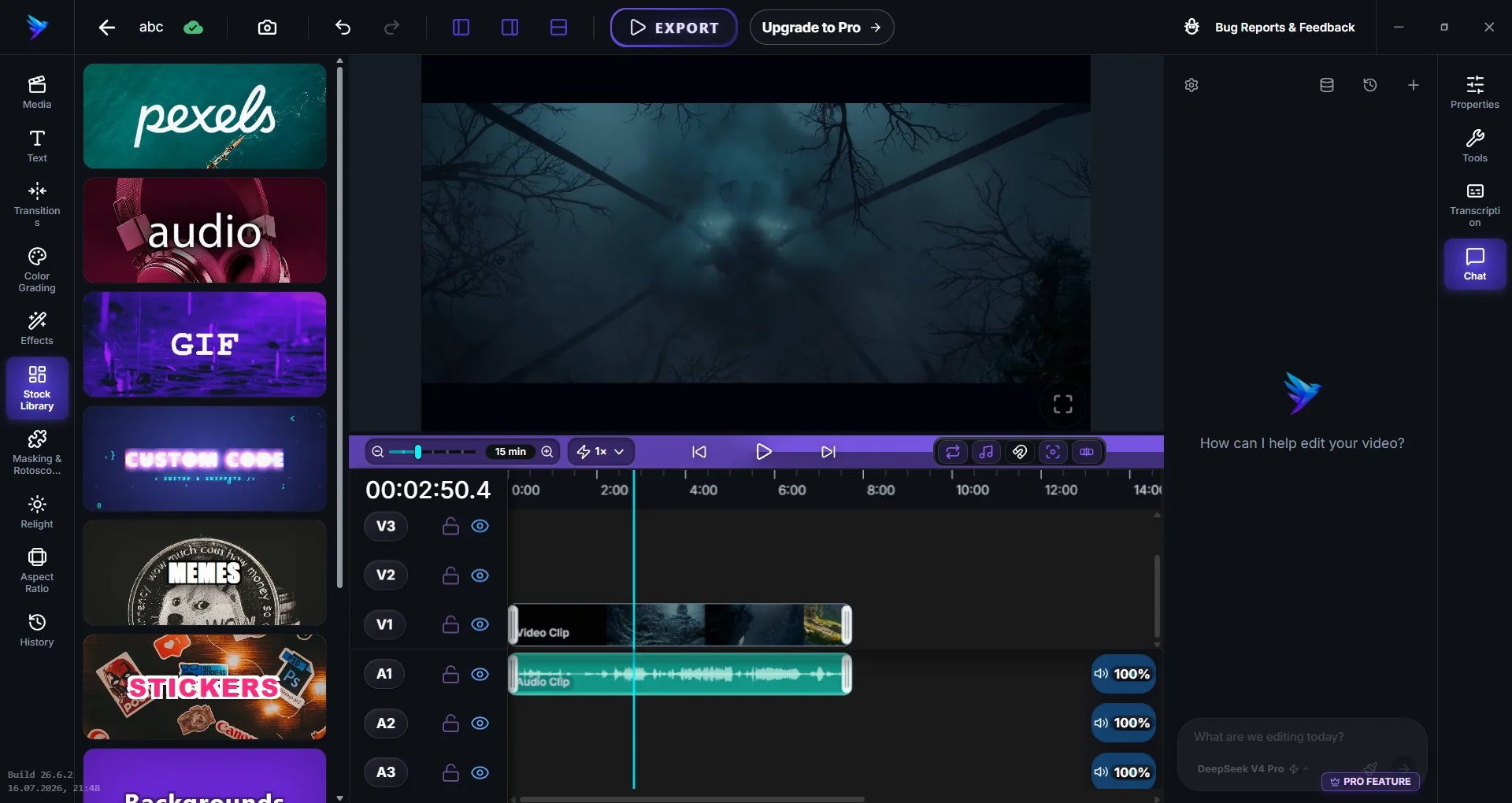
Task: Open the Transitions panel
Action: pos(37,204)
